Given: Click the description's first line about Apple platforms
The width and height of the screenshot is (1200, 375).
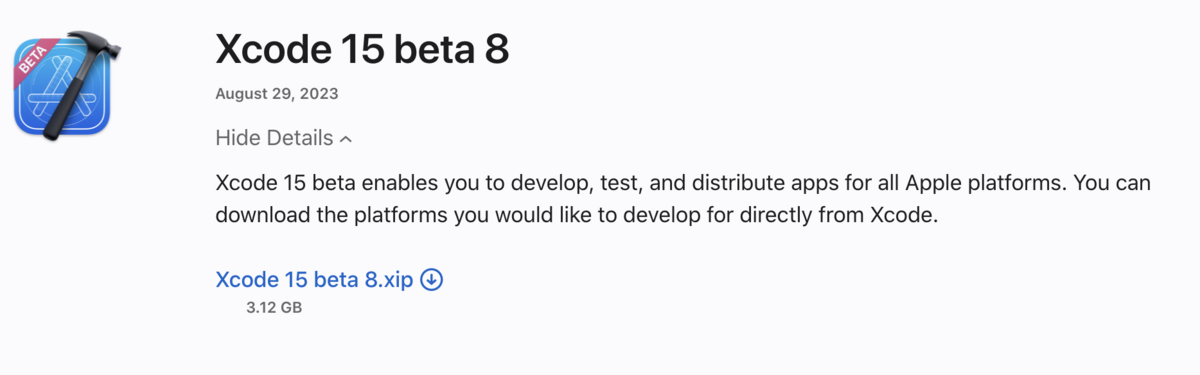Looking at the screenshot, I should 684,185.
